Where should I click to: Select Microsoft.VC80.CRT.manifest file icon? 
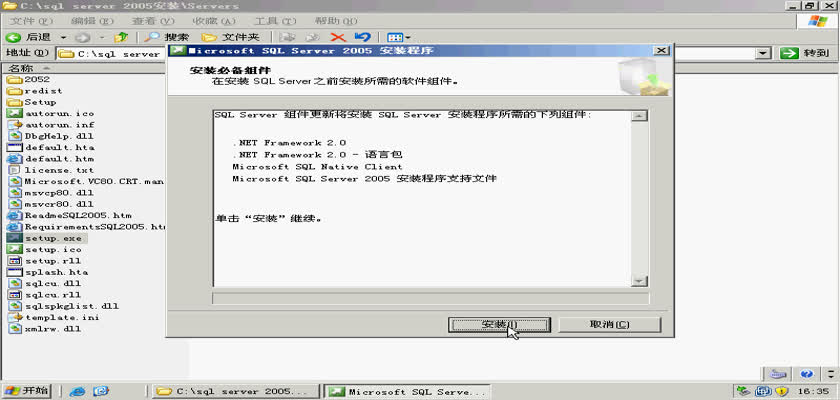15,181
